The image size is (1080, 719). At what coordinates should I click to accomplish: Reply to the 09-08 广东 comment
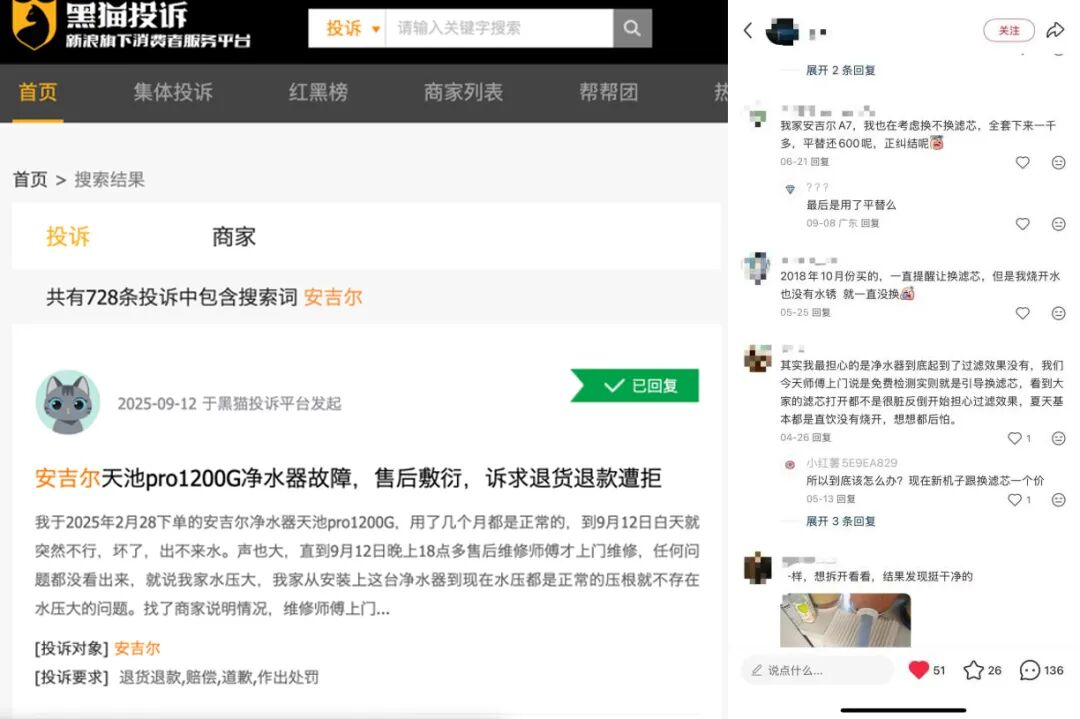point(870,223)
